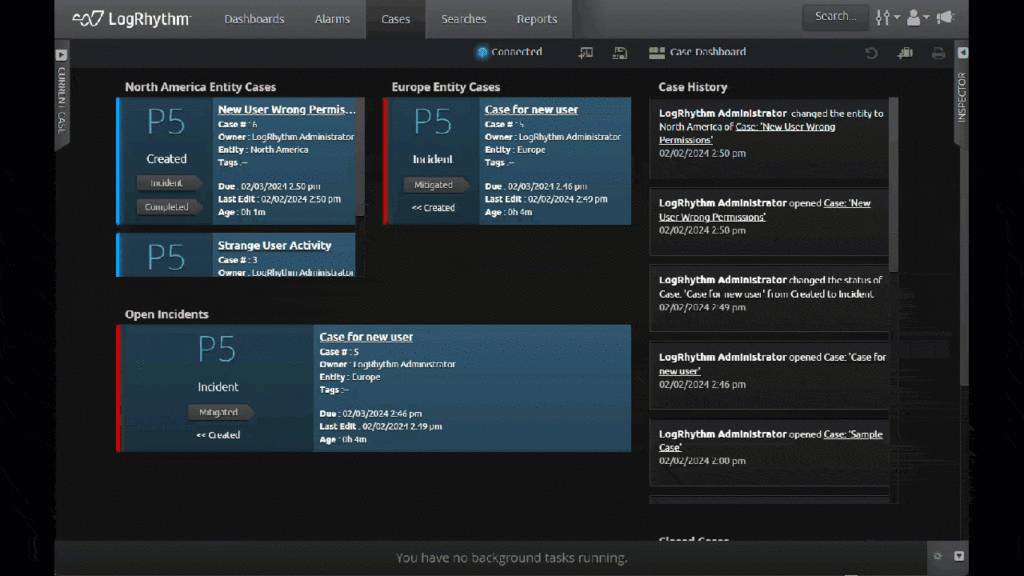Toggle Mitigated status on Case for new user
Screen dimensions: 1024x576
(x=435, y=185)
